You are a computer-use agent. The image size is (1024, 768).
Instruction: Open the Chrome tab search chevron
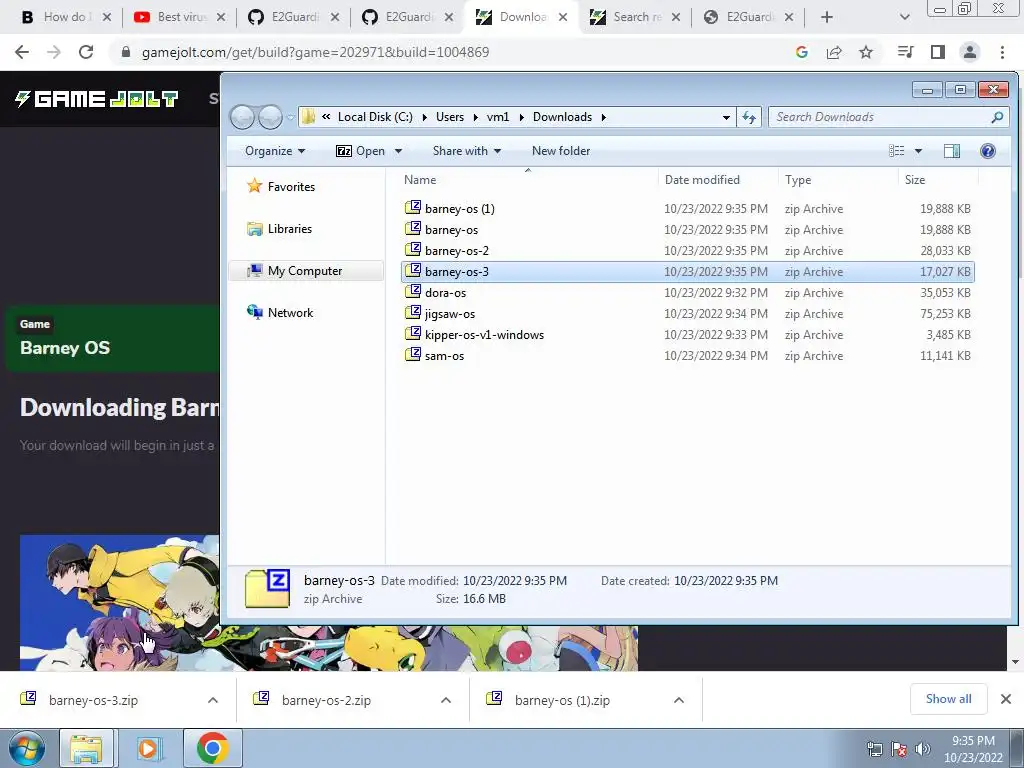[x=904, y=17]
